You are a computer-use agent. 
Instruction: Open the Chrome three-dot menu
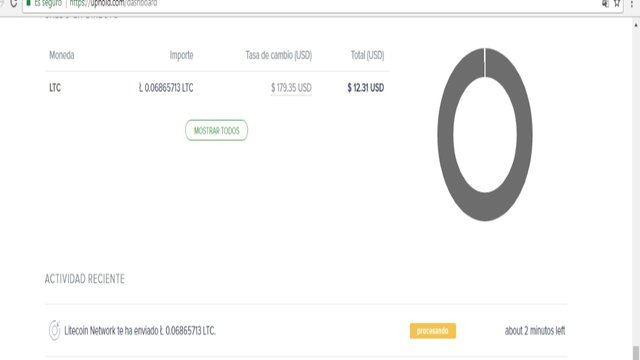631,3
